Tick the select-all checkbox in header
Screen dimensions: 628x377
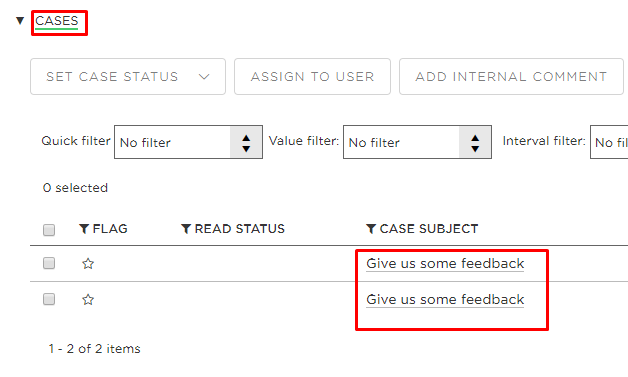[x=49, y=230]
